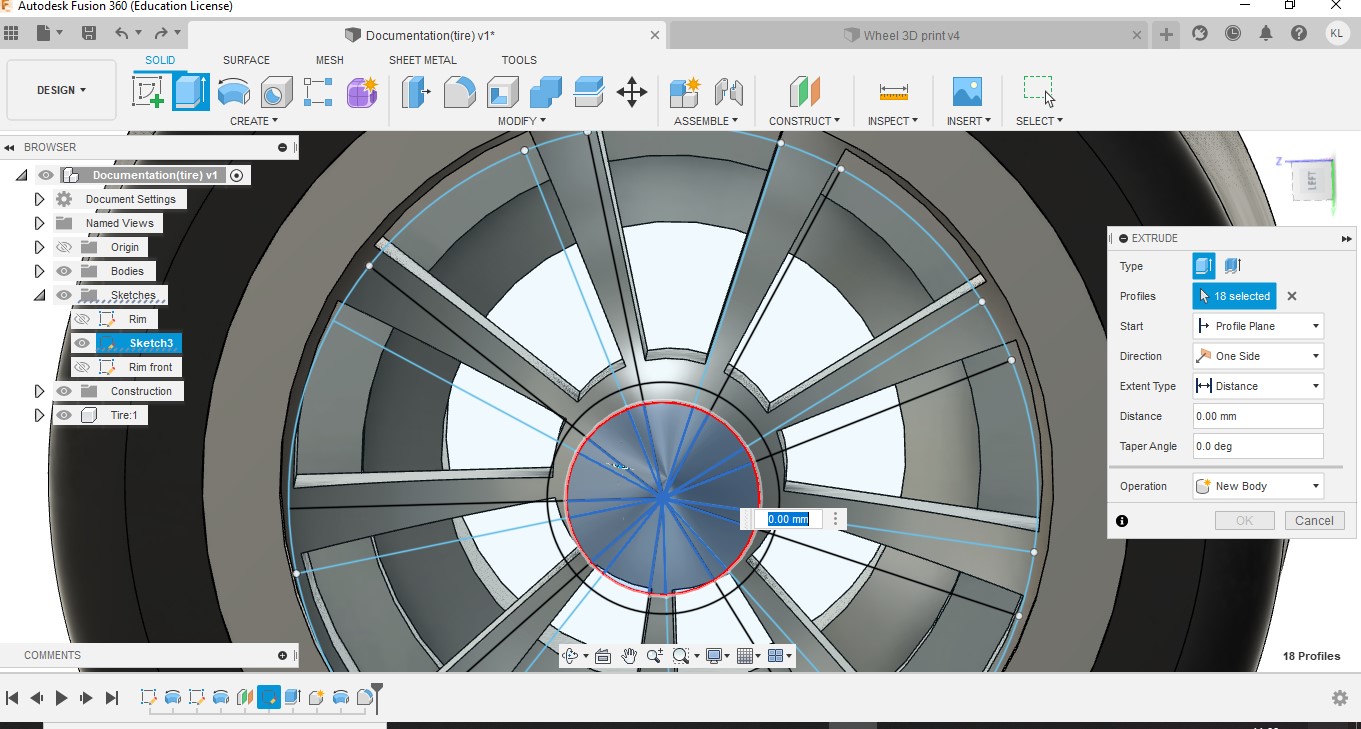Click the Zoom Window magnifier tool
The height and width of the screenshot is (729, 1361).
click(x=683, y=656)
